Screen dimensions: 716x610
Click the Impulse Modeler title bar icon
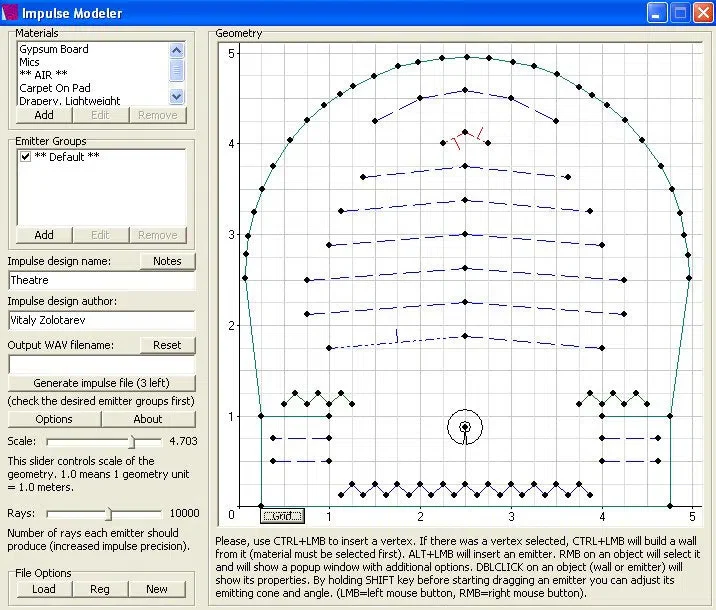(x=10, y=13)
